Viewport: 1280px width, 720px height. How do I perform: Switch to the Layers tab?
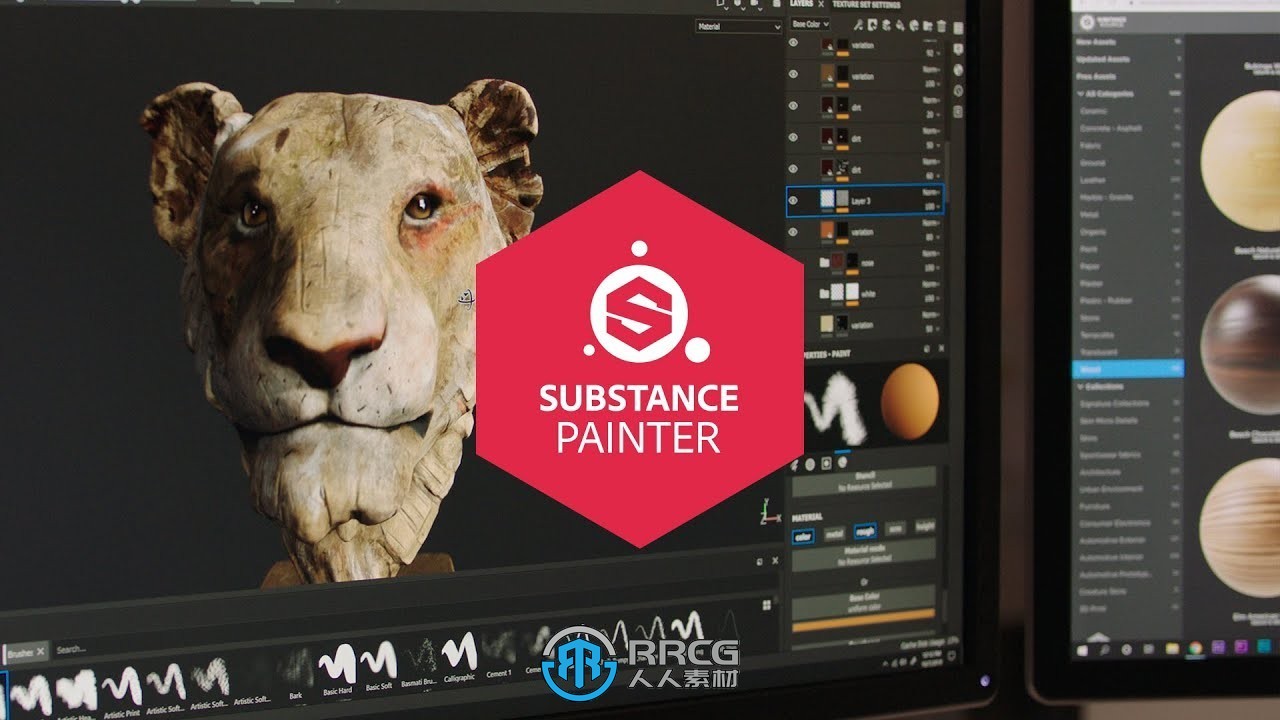(x=801, y=4)
